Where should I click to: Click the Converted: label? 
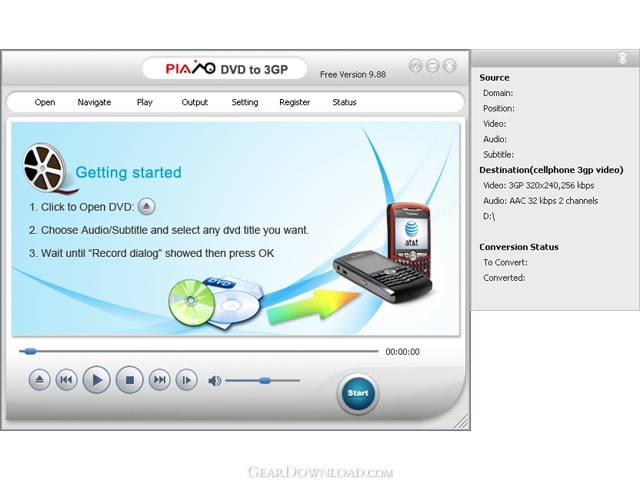tap(504, 278)
